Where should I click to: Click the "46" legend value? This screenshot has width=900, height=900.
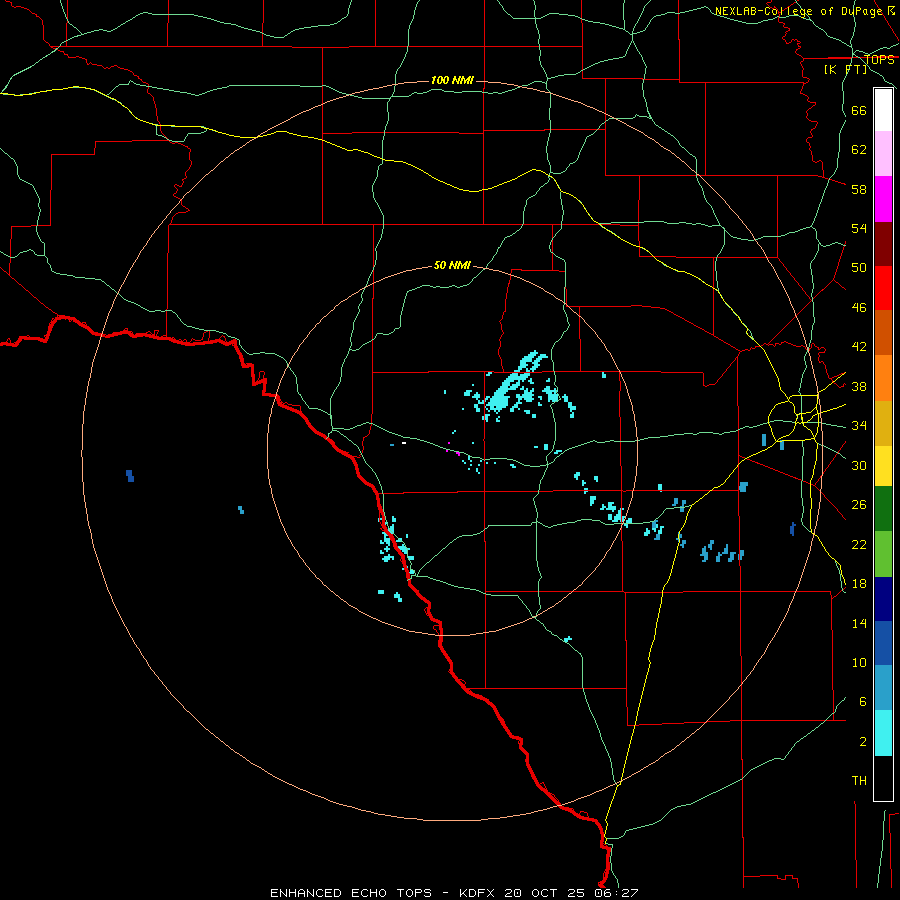pos(859,307)
